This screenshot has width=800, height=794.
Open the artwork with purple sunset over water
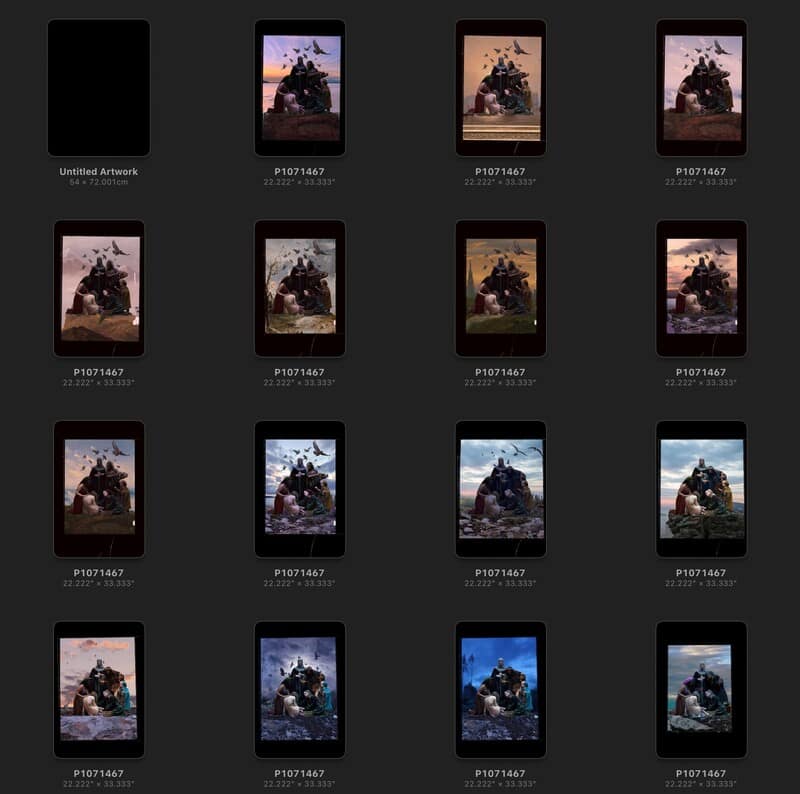(300, 88)
